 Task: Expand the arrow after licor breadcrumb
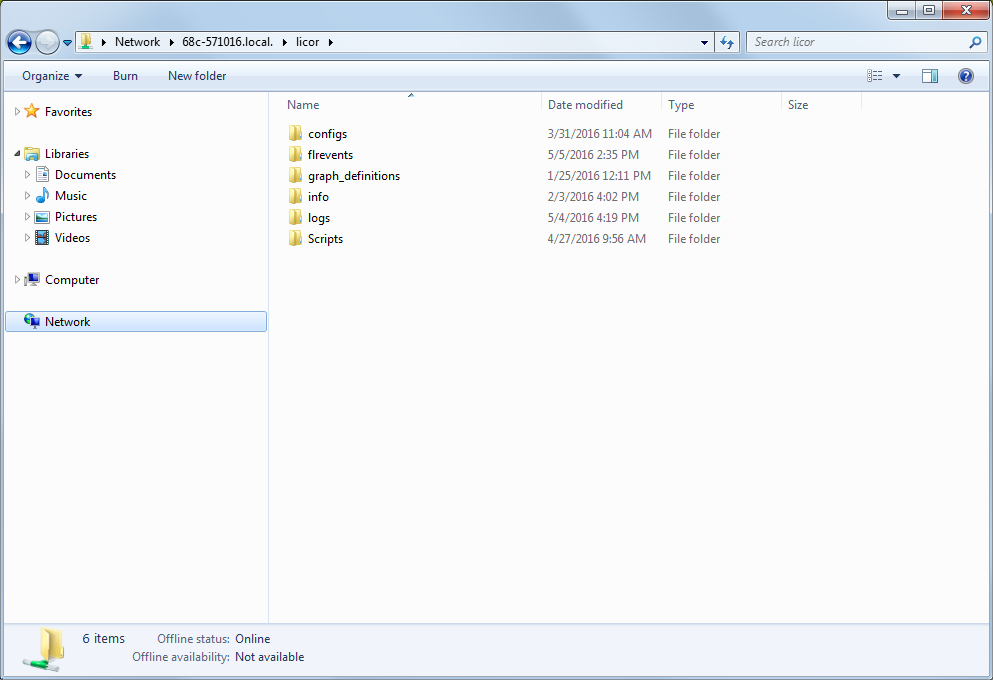331,42
